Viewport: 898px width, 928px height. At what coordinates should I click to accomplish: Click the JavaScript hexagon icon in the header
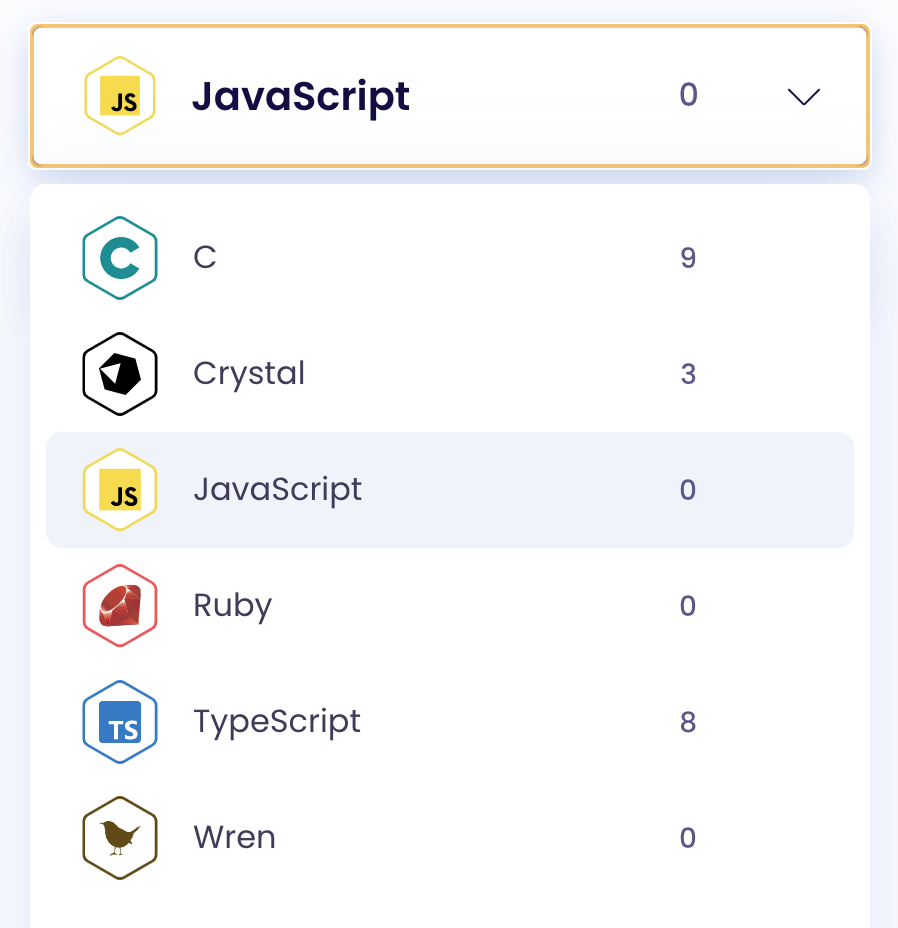click(x=120, y=95)
